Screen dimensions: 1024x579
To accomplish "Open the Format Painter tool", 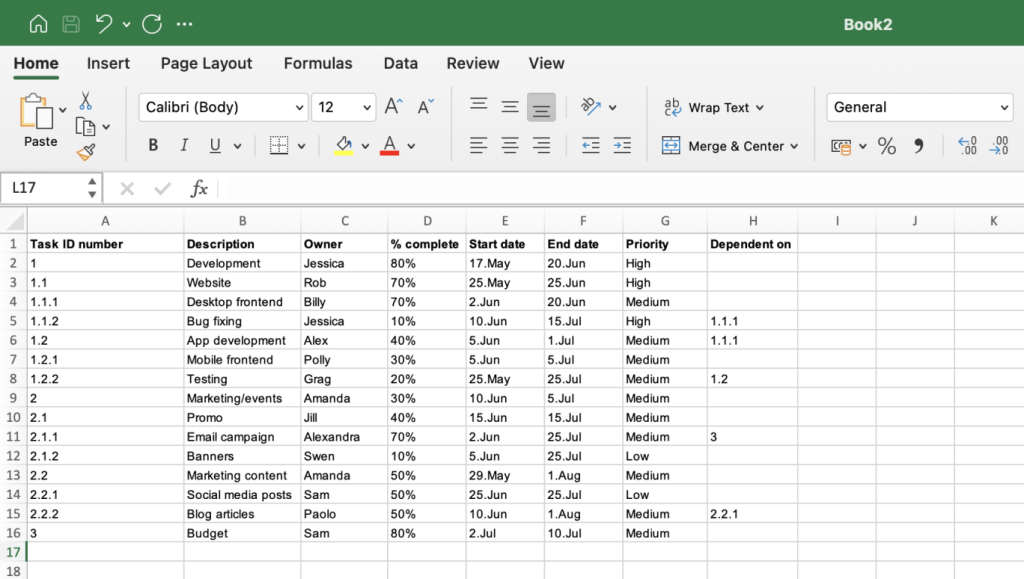I will [x=88, y=152].
